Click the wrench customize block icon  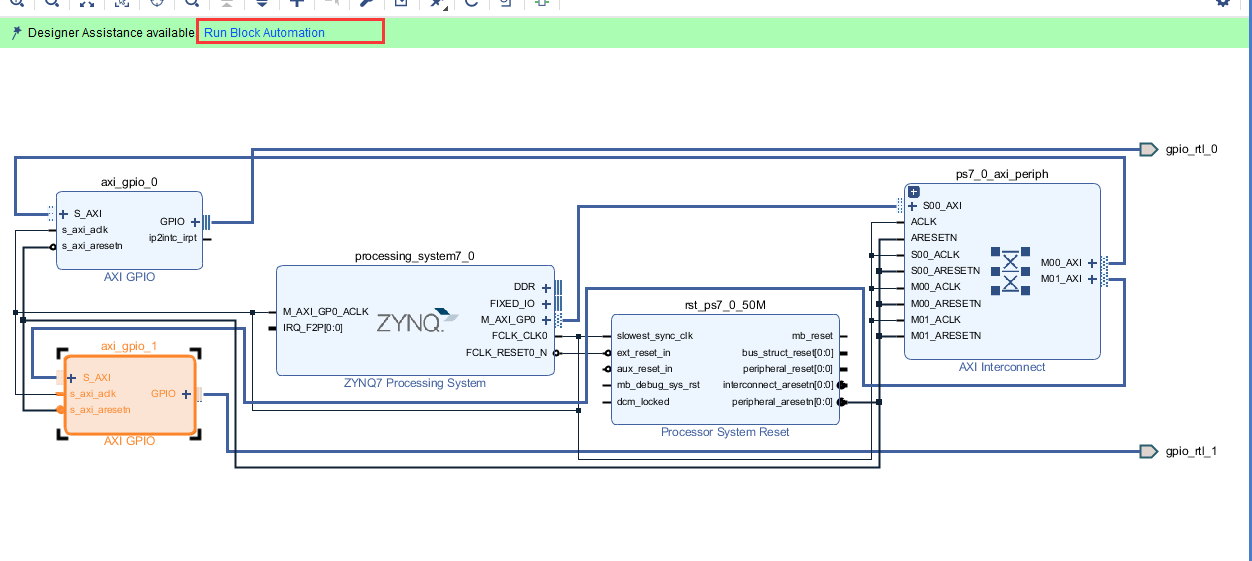(x=367, y=3)
